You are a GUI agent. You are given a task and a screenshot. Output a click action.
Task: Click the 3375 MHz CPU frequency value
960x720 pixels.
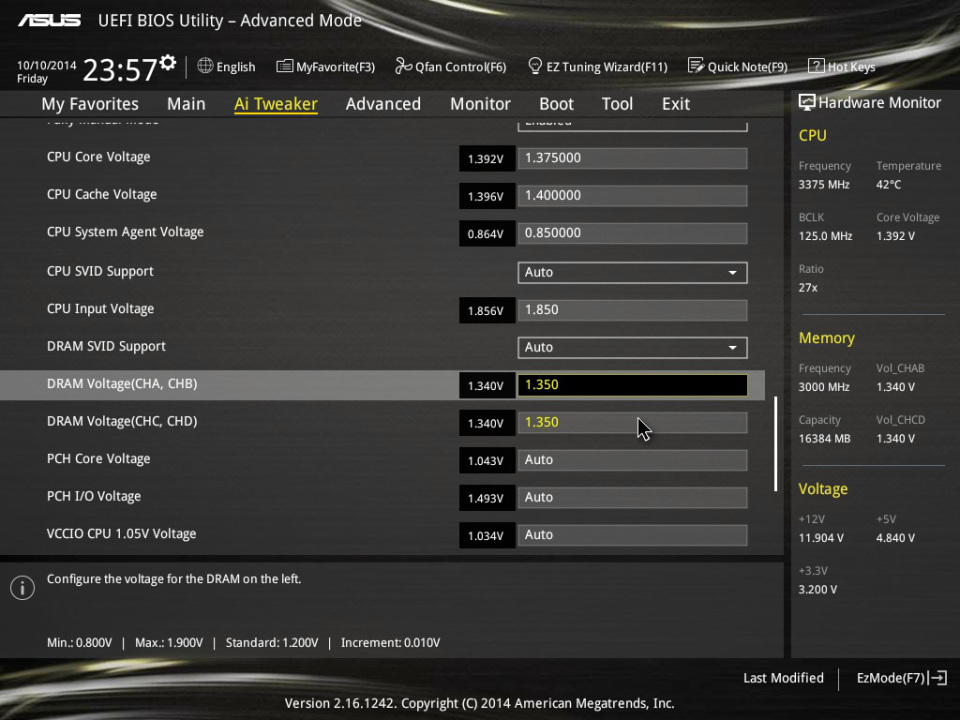823,184
